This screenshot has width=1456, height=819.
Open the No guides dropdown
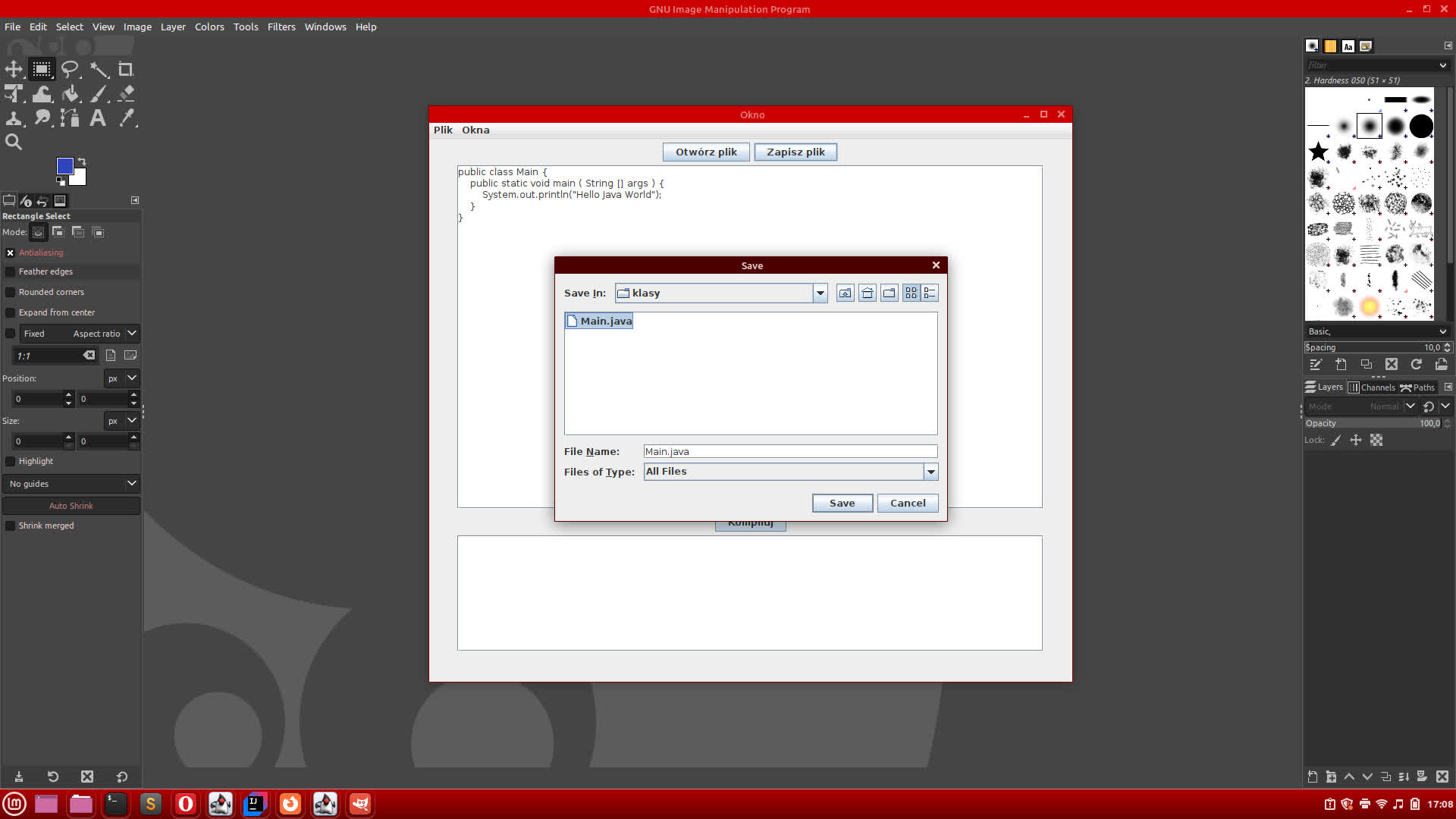click(x=71, y=484)
